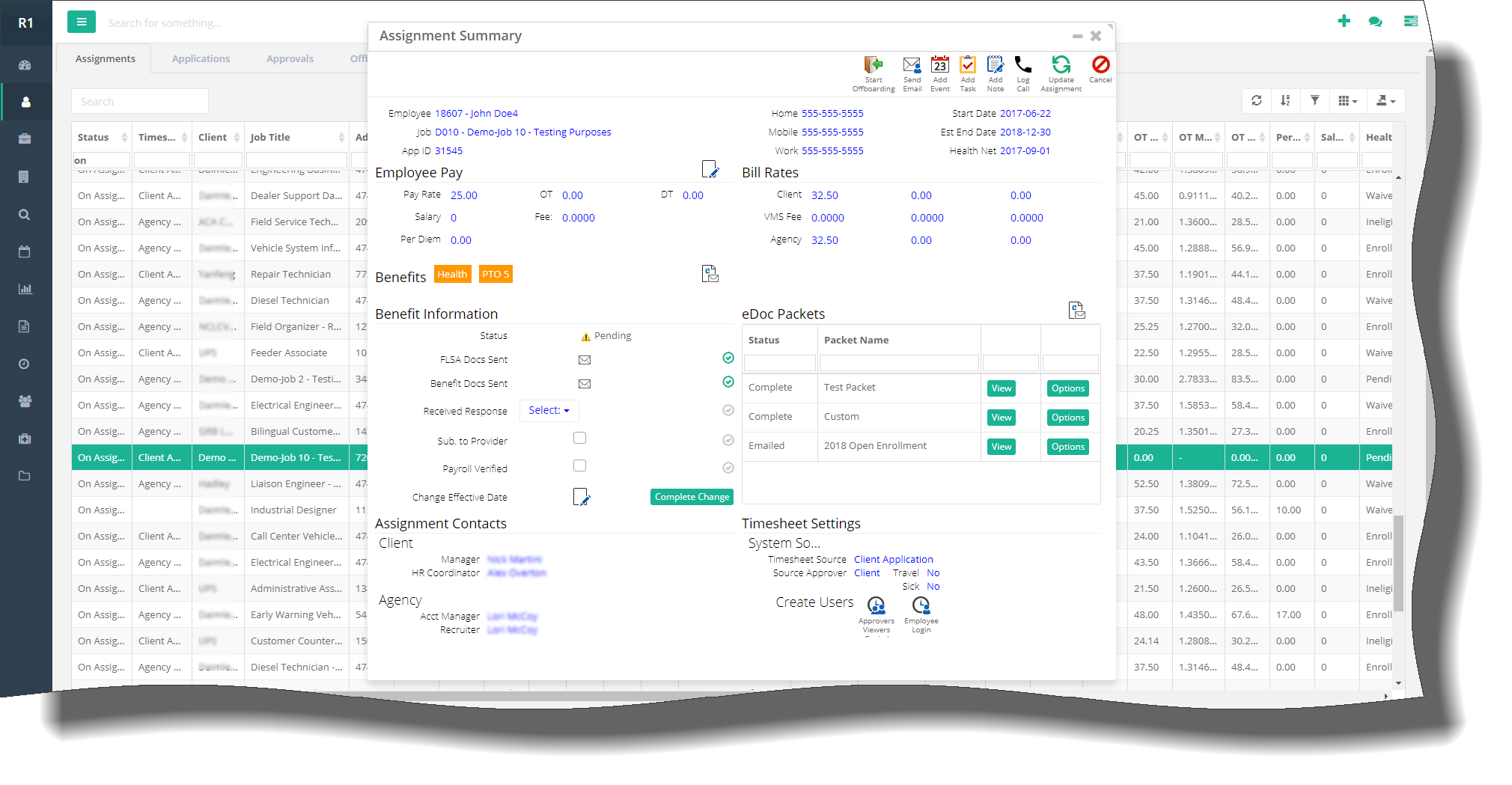The image size is (1512, 785).
Task: Click Benefit Docs Sent envelope icon
Action: tap(585, 384)
